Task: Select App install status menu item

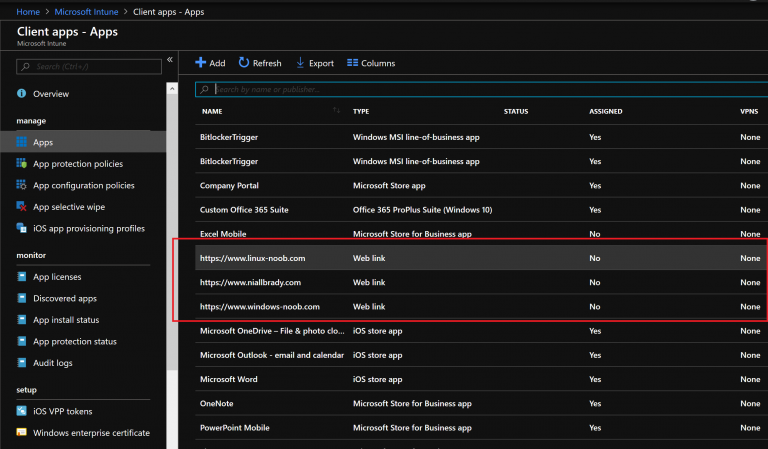Action: [x=79, y=320]
